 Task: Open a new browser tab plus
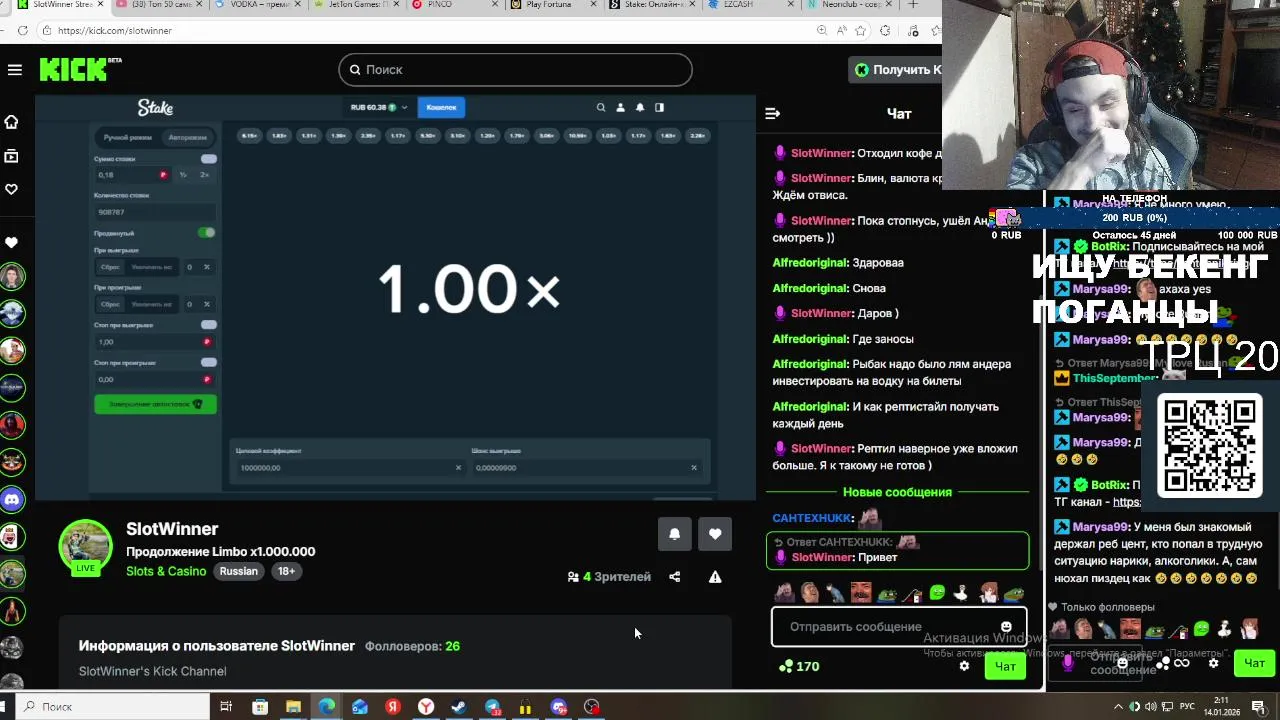pos(913,4)
